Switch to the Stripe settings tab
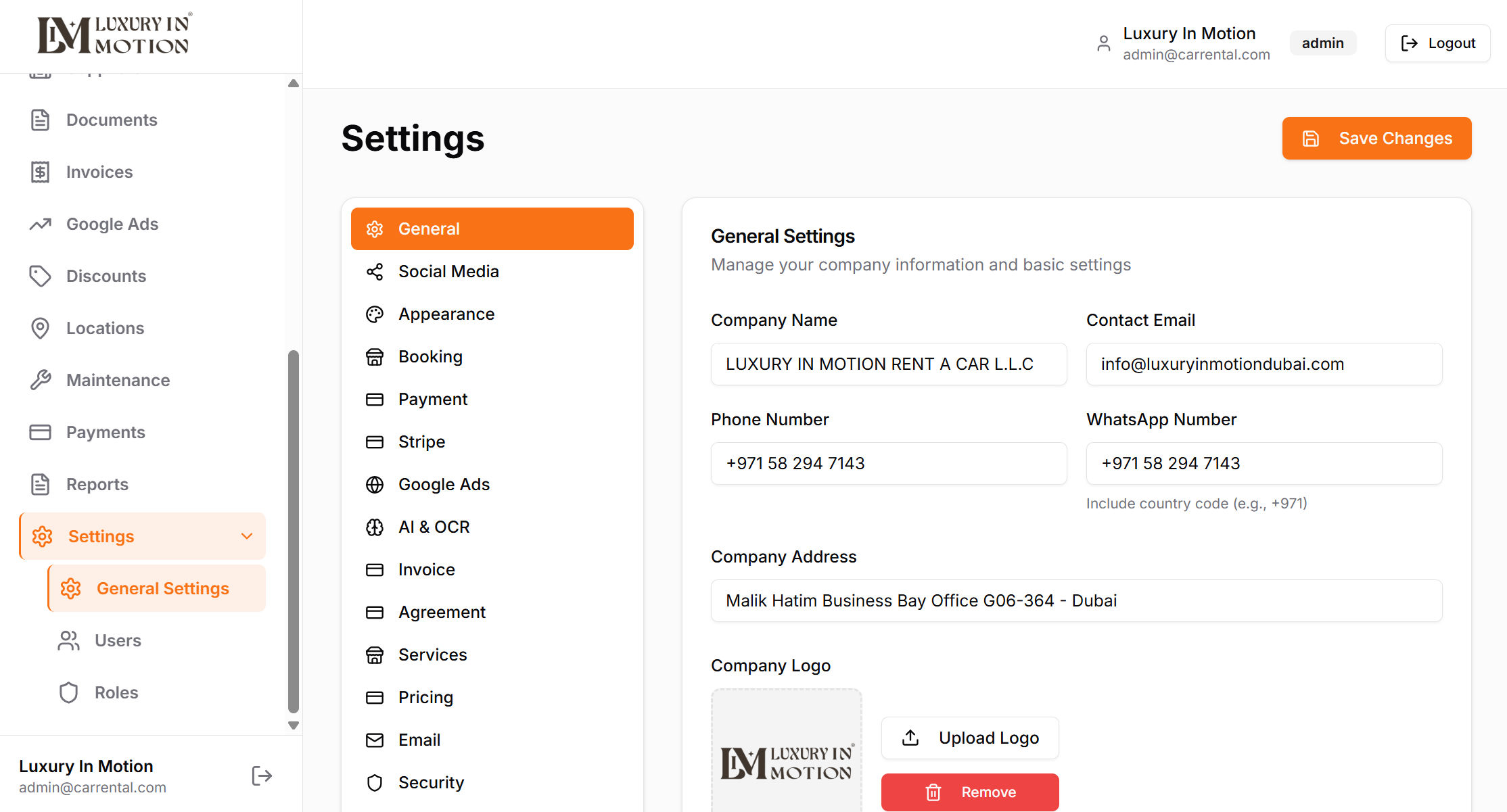 click(421, 442)
